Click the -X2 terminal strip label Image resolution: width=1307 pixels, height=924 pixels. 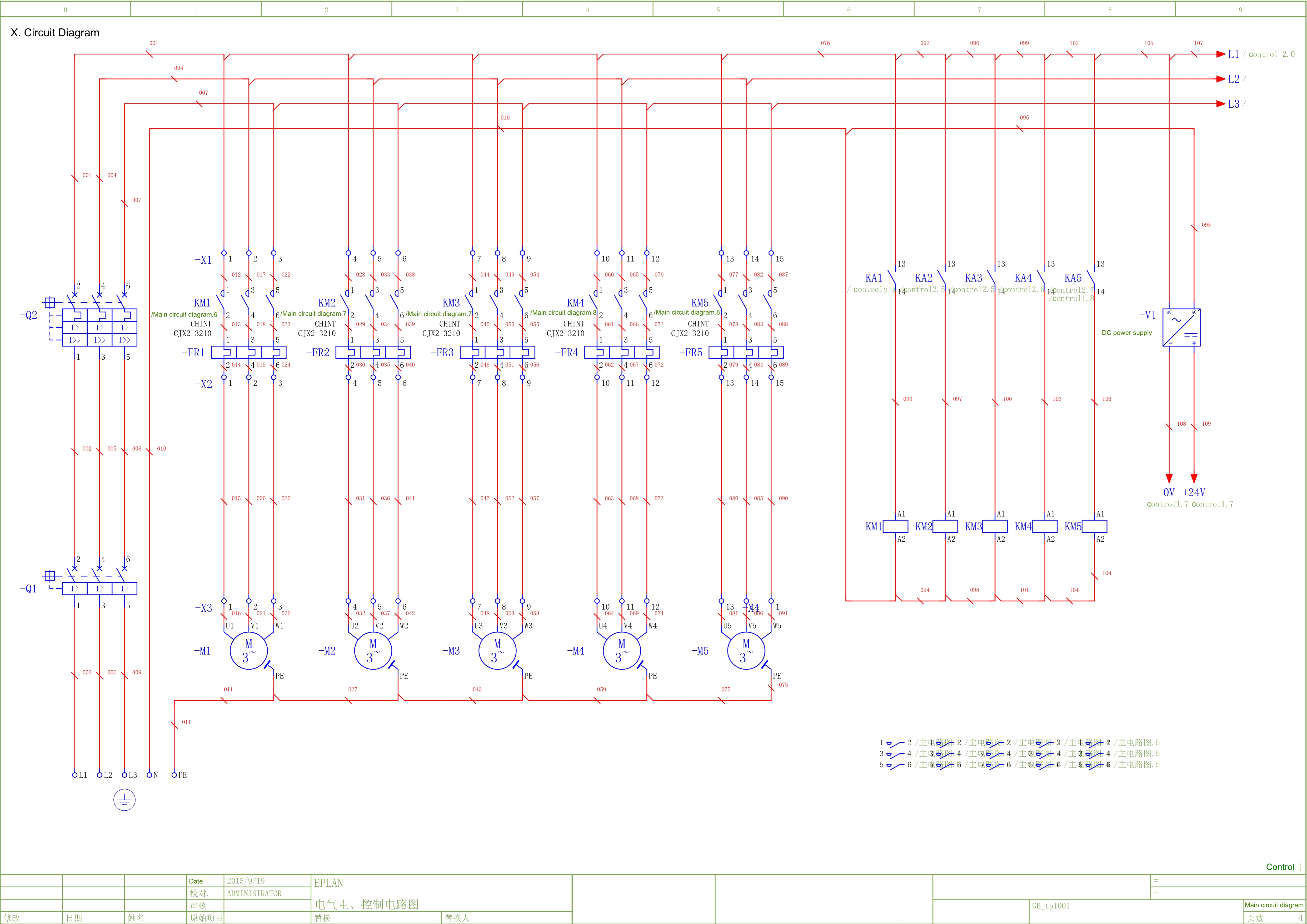click(203, 384)
